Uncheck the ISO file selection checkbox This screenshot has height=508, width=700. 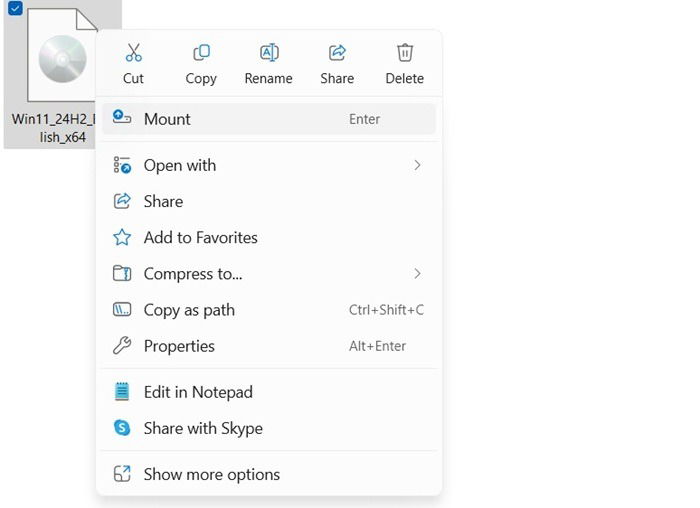pos(15,9)
